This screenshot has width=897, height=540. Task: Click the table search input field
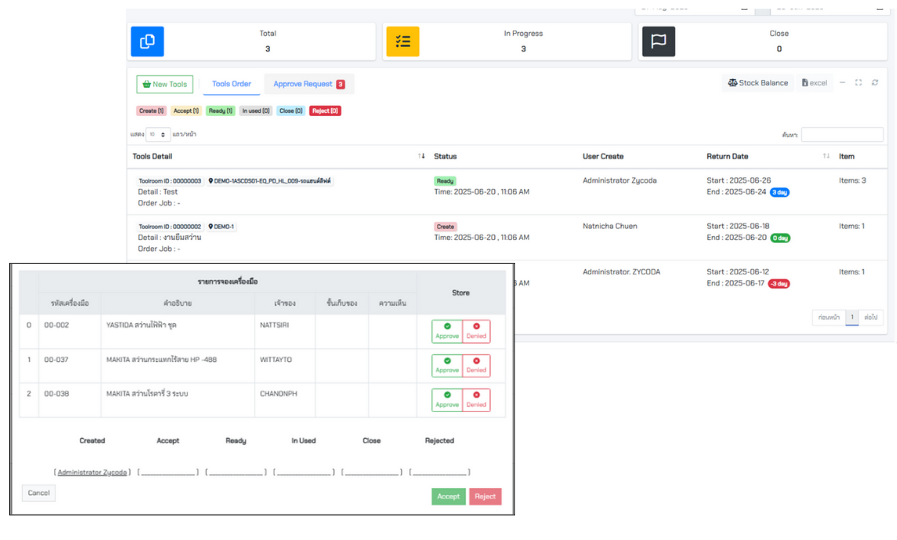tap(841, 134)
